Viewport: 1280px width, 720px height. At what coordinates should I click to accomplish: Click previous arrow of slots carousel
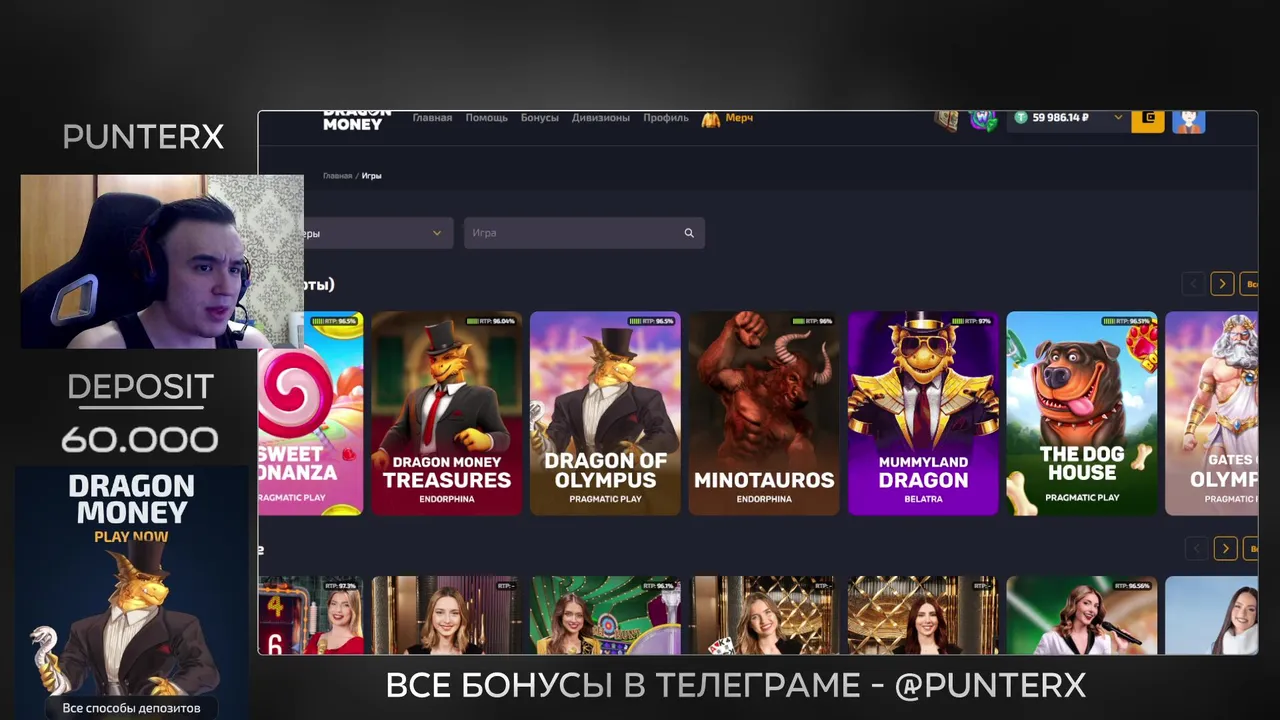click(1193, 284)
